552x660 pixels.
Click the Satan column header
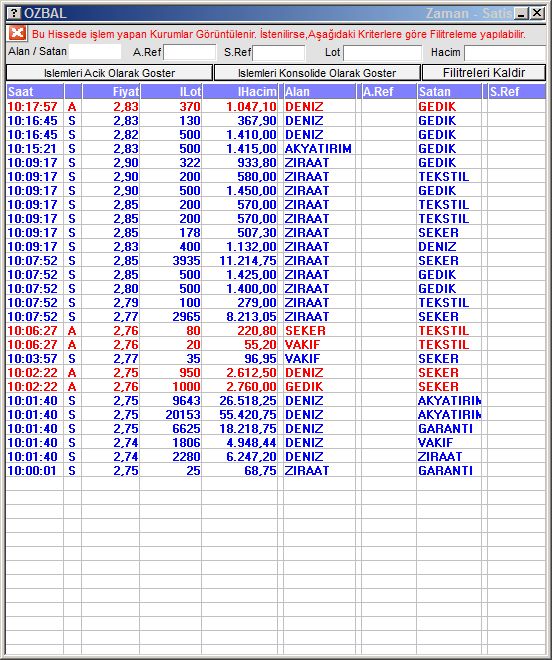(x=449, y=91)
